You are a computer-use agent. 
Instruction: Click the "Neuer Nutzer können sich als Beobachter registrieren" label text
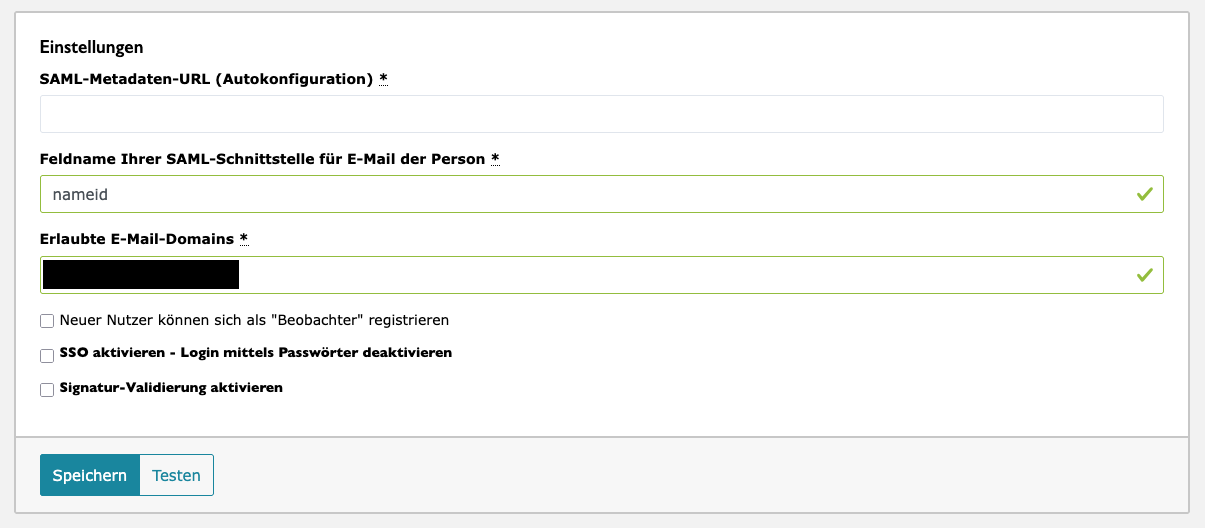255,321
